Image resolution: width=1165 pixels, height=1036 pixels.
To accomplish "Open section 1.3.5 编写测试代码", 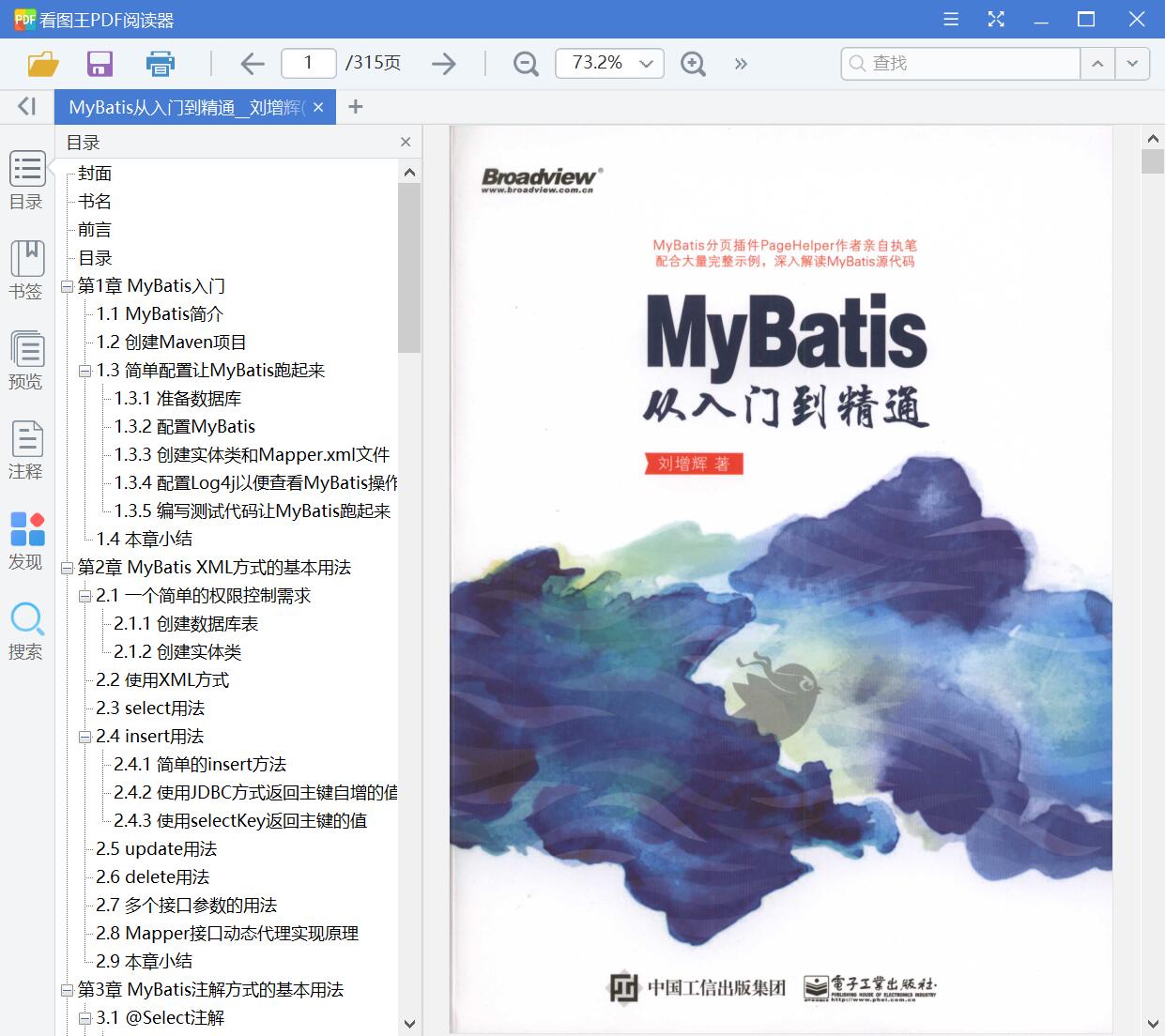I will click(253, 511).
